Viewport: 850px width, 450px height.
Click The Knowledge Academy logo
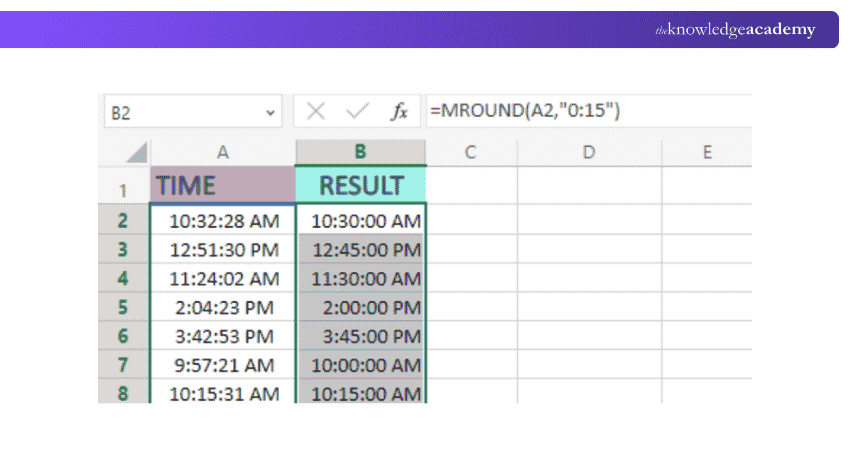735,29
